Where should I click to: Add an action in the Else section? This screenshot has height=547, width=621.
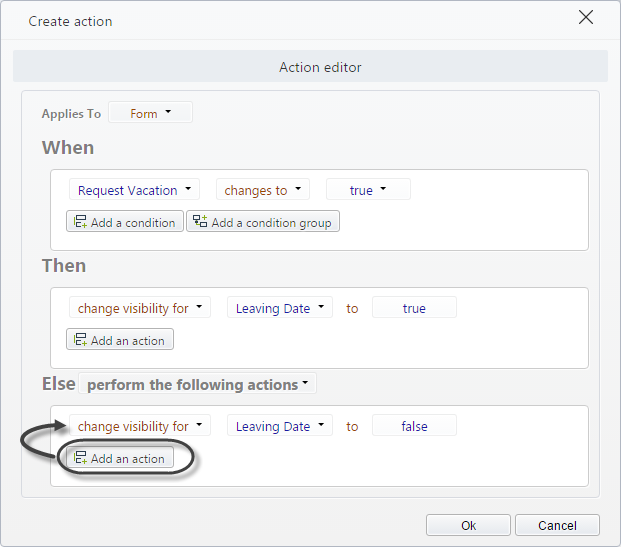pyautogui.click(x=120, y=457)
